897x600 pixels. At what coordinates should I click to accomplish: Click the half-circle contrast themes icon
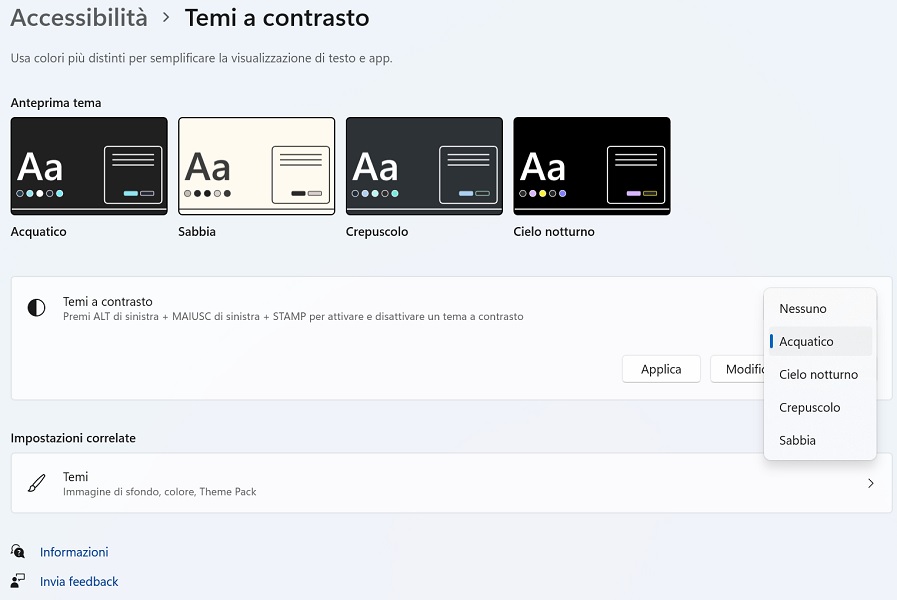(x=36, y=308)
